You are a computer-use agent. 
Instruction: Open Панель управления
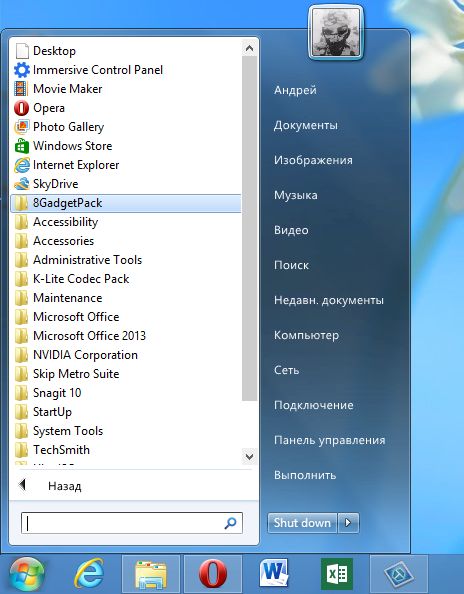330,440
